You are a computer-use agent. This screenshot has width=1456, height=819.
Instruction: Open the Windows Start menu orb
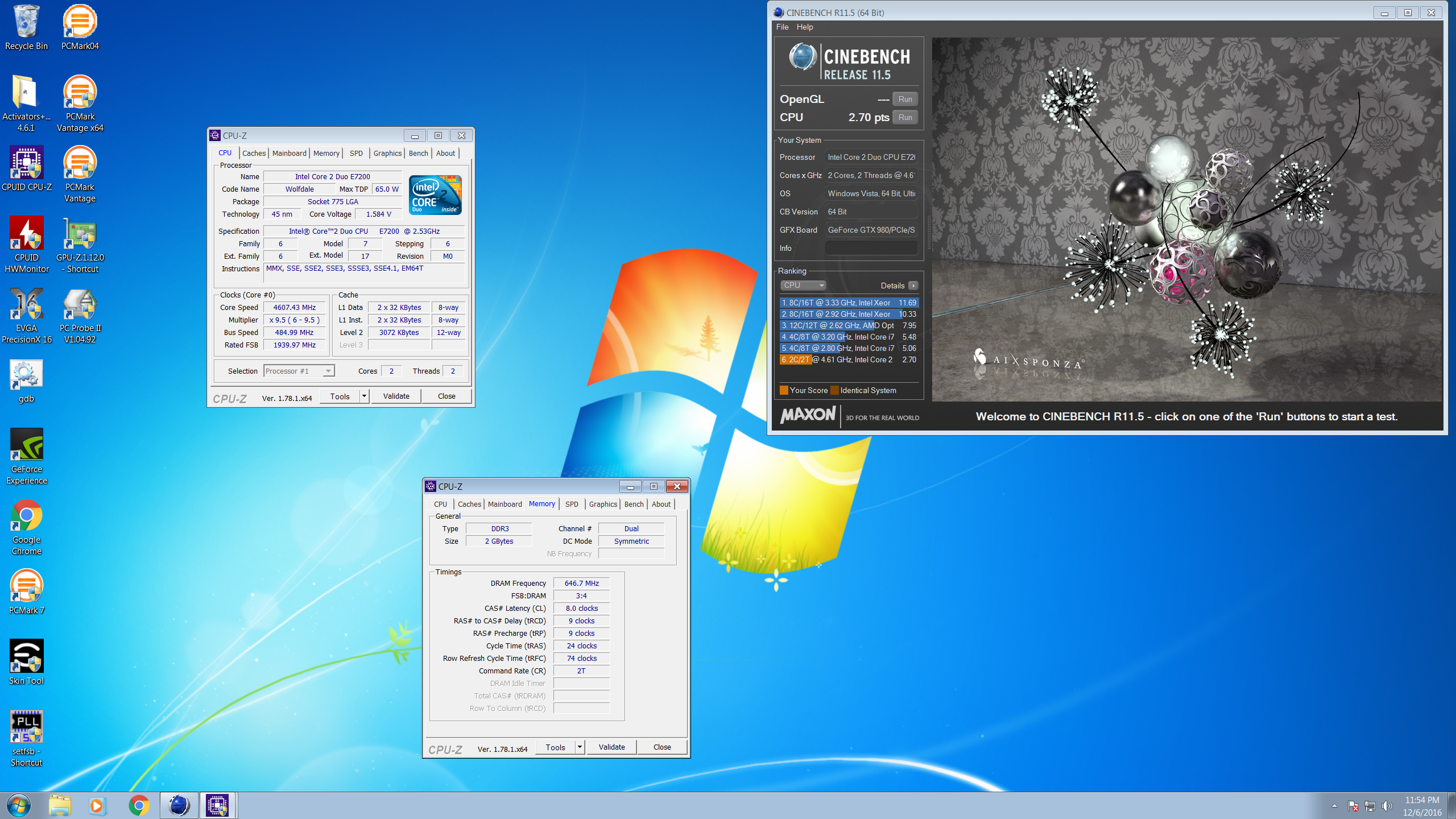point(19,805)
